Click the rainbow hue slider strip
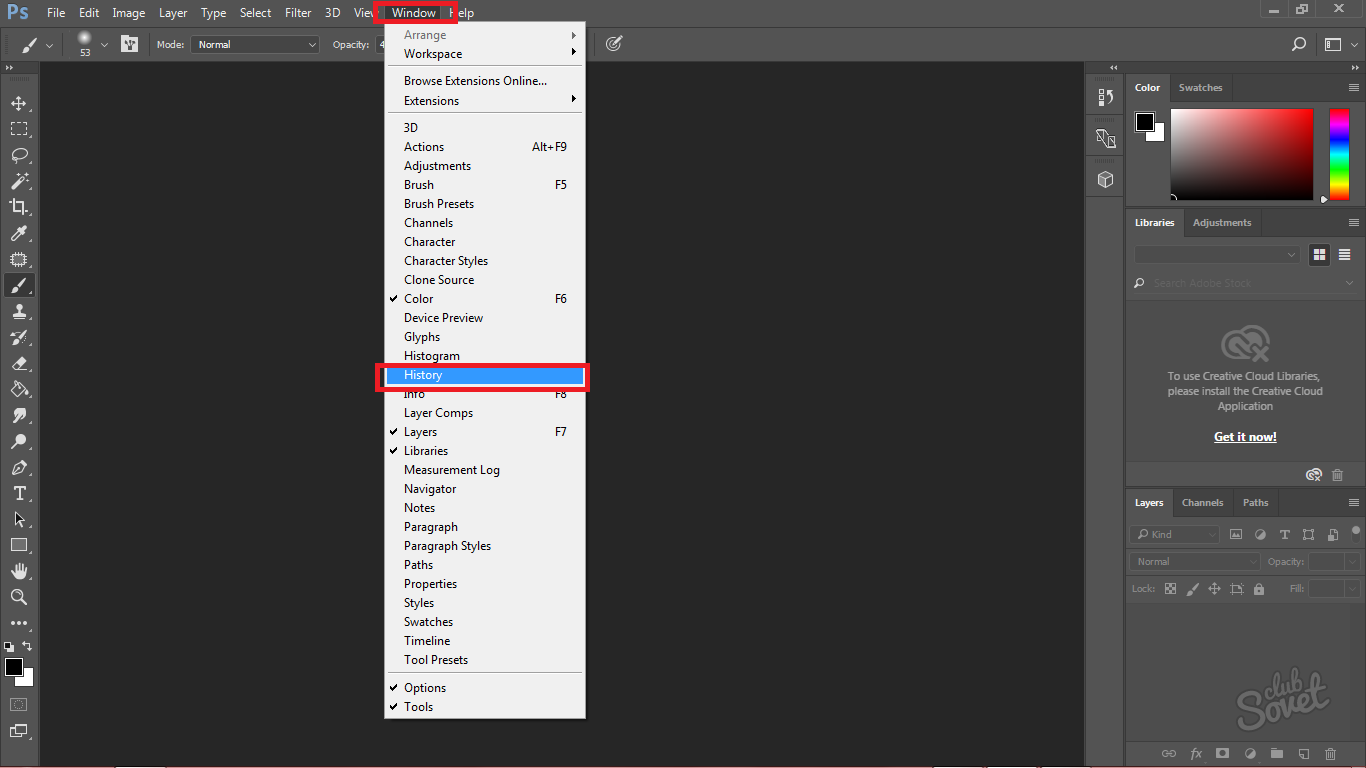 [1338, 154]
